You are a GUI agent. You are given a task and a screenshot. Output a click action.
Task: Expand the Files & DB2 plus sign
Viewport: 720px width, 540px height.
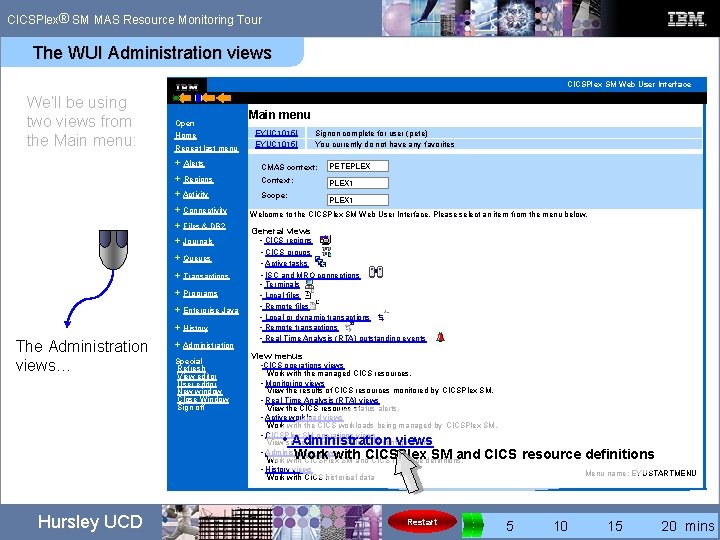[177, 225]
